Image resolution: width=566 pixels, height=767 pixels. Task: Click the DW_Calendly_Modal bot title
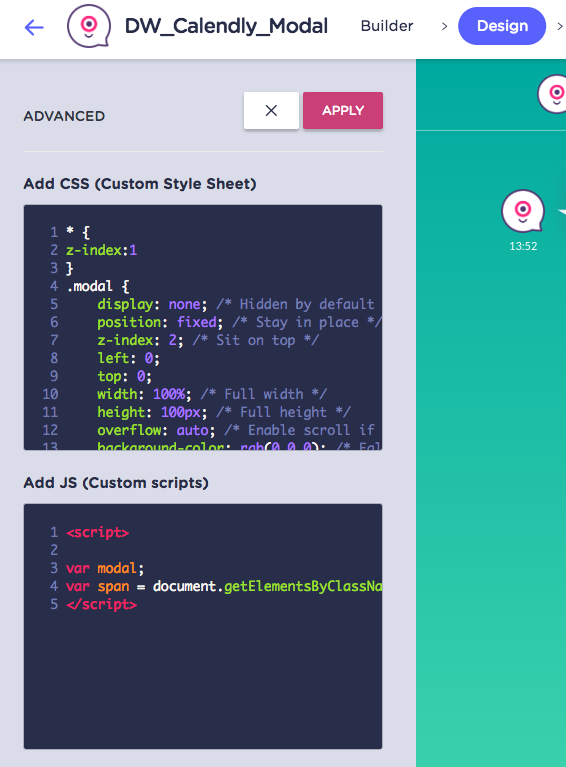point(226,26)
